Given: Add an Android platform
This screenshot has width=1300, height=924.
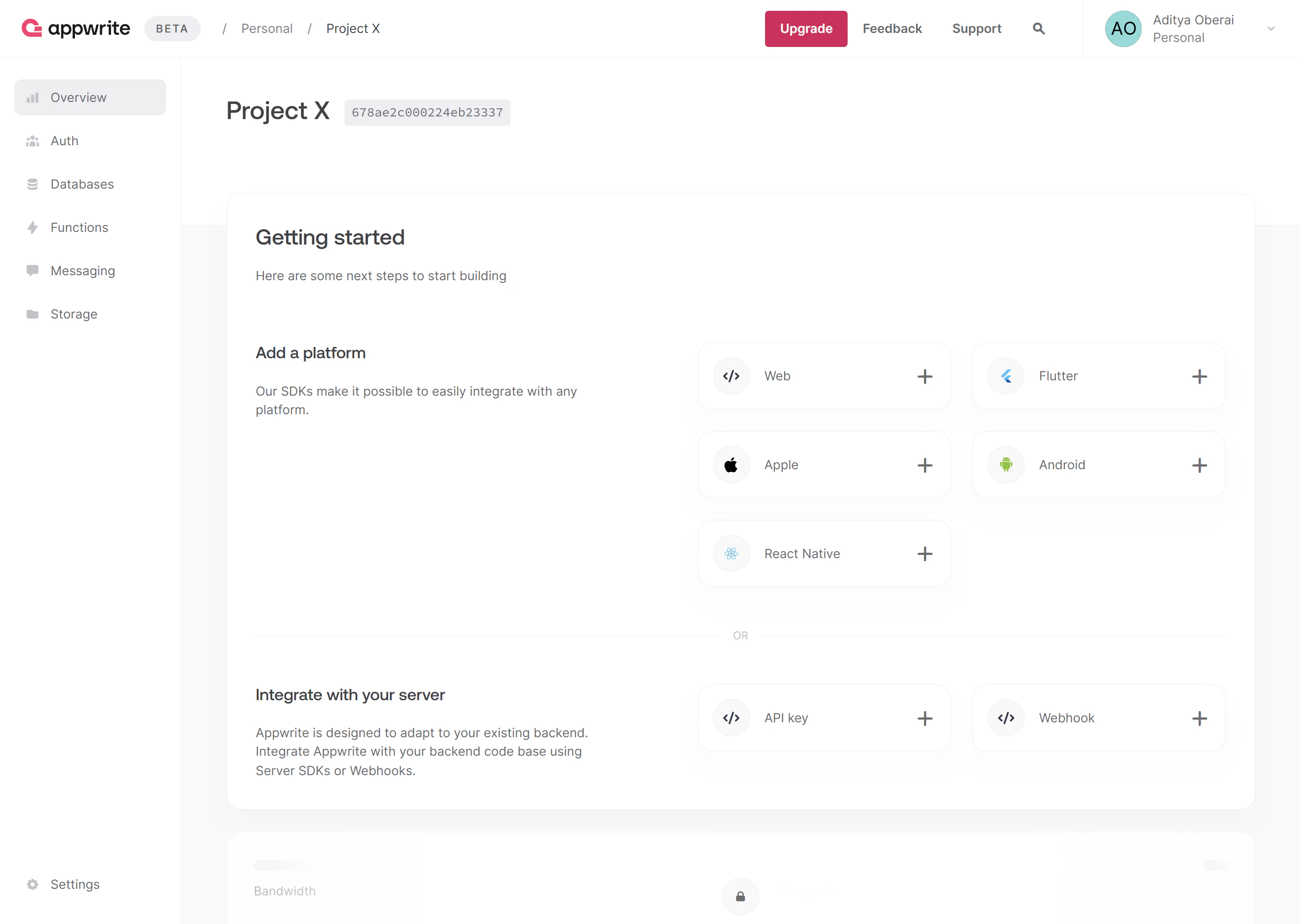Looking at the screenshot, I should 1200,465.
